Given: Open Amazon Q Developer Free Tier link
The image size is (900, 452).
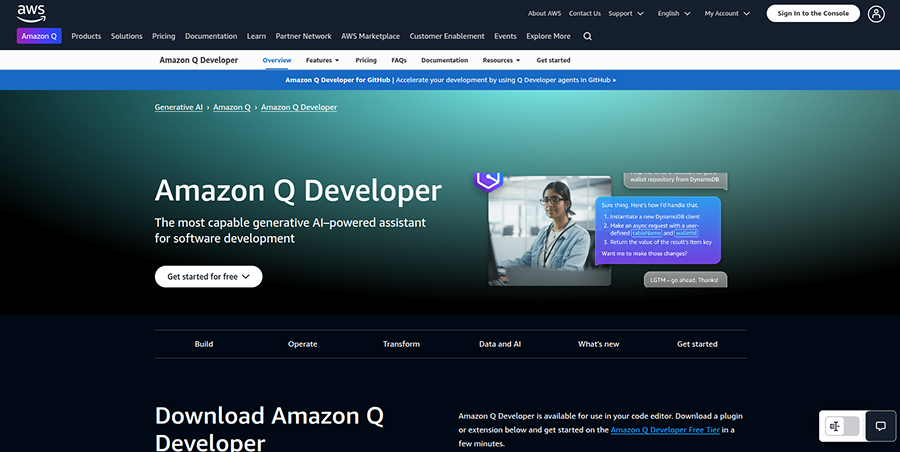Looking at the screenshot, I should point(665,430).
